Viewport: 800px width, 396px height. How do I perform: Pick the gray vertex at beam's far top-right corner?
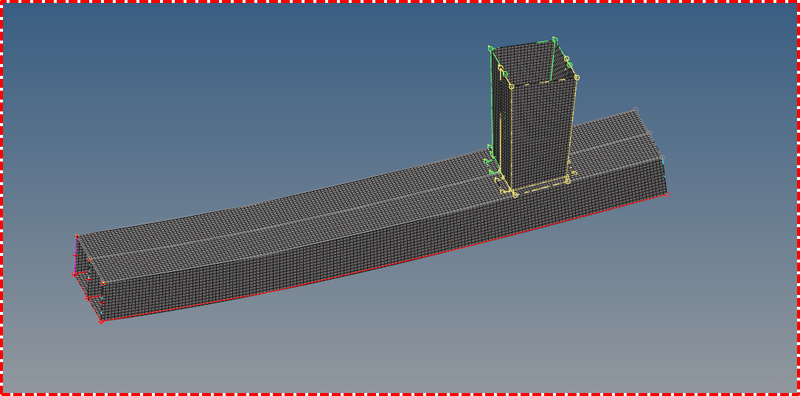click(635, 110)
